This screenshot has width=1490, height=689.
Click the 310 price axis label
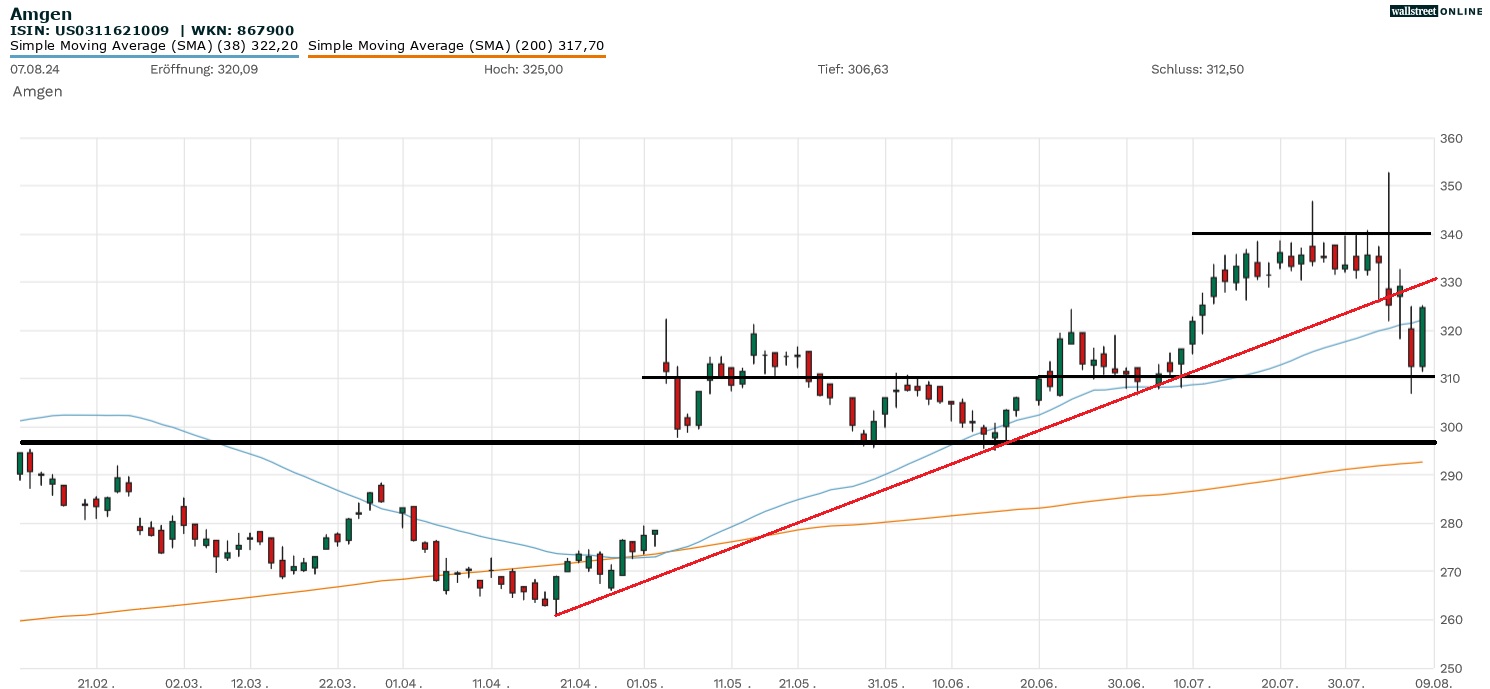[x=1451, y=379]
